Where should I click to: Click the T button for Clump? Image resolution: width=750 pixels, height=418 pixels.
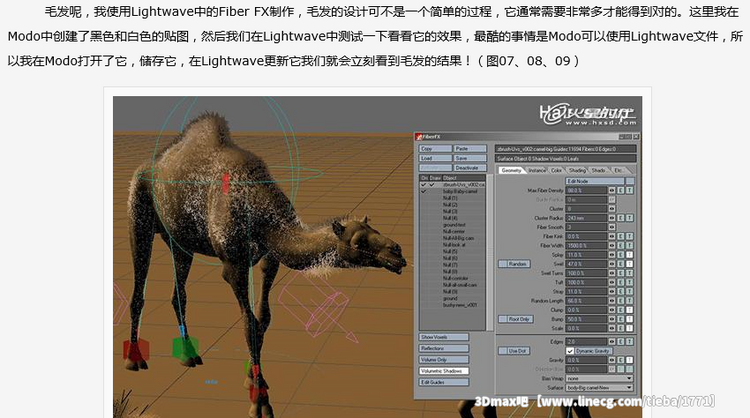pos(630,310)
